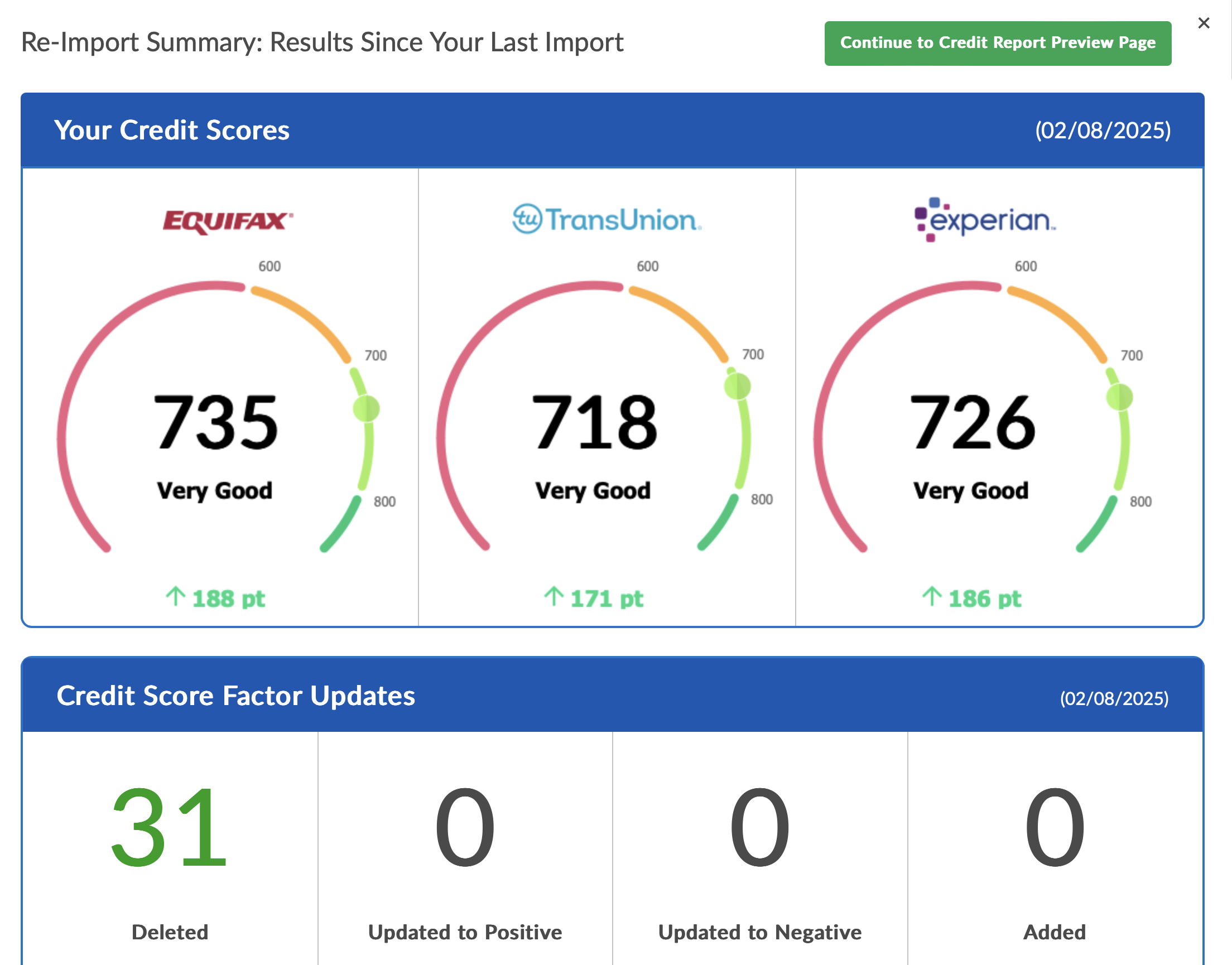Viewport: 1232px width, 965px height.
Task: Click the Experian gauge marker dot
Action: point(1119,397)
